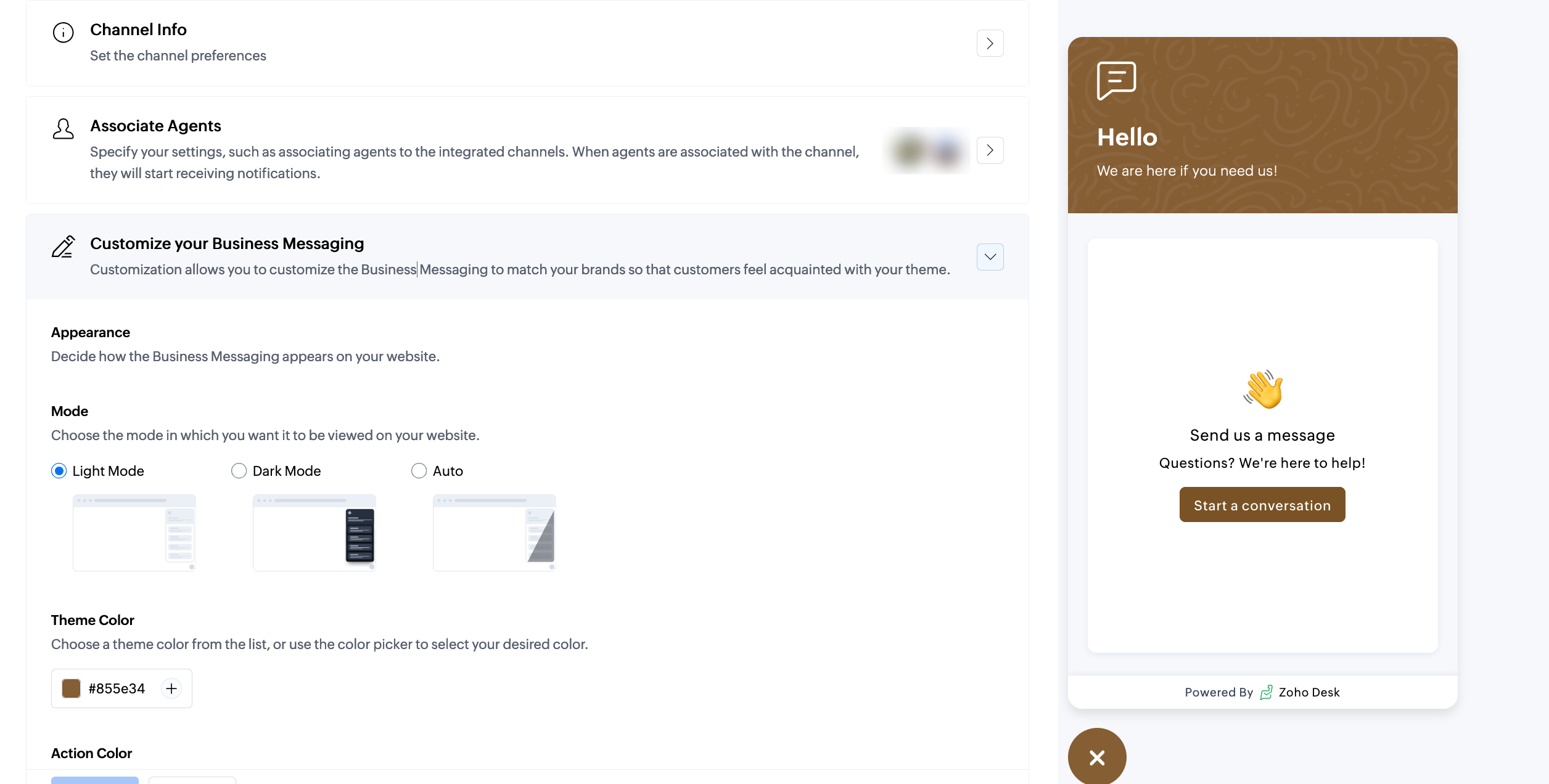This screenshot has height=784, width=1549.
Task: Select Light Mode radio button
Action: [x=59, y=471]
